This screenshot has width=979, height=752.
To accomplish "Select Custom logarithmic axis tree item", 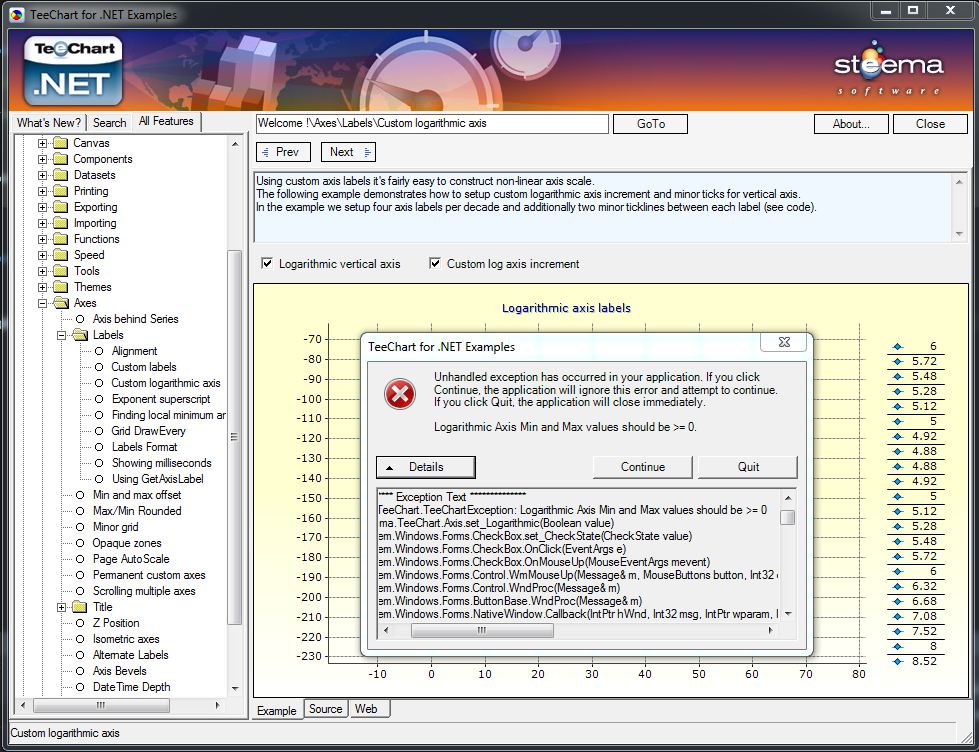I will pyautogui.click(x=165, y=383).
